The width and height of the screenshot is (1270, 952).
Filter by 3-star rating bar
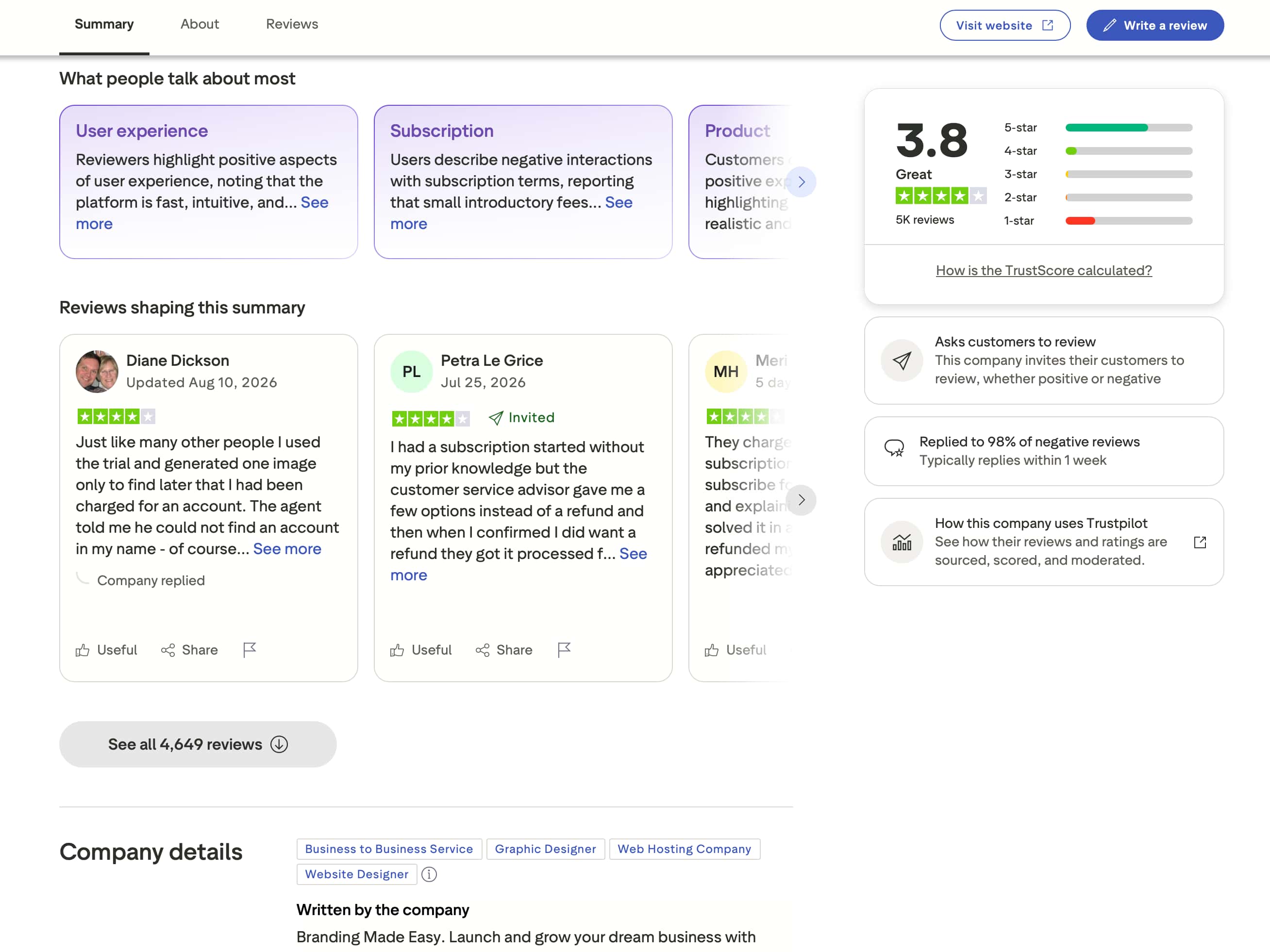click(x=1098, y=174)
